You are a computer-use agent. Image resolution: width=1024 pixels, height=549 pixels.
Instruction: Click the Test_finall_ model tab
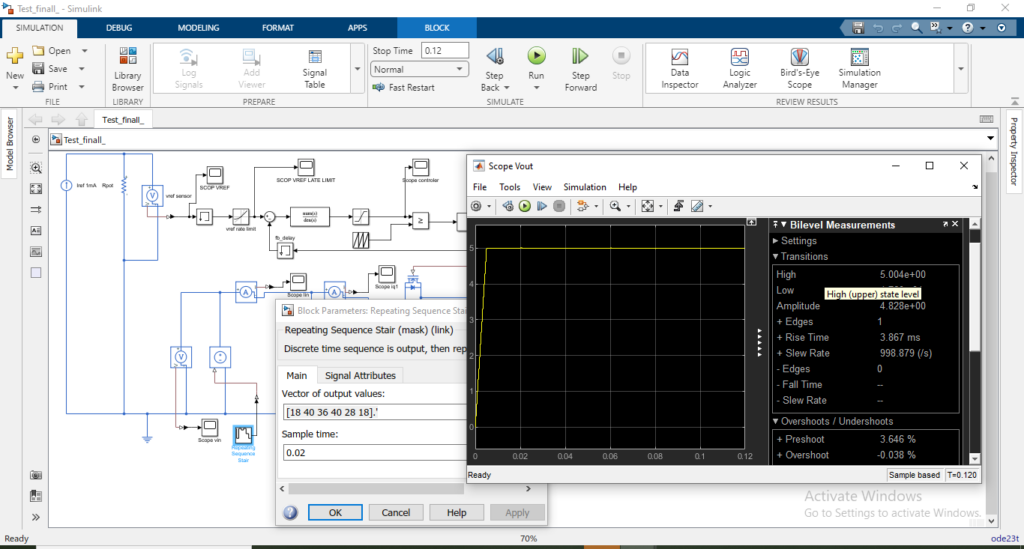(x=123, y=120)
